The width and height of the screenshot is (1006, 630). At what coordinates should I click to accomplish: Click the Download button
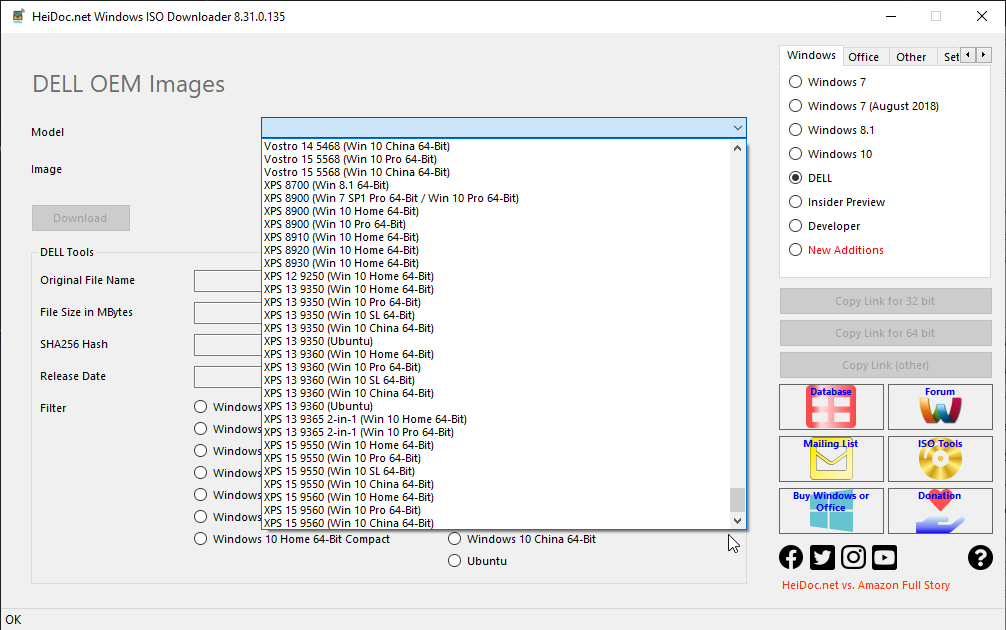click(x=81, y=218)
